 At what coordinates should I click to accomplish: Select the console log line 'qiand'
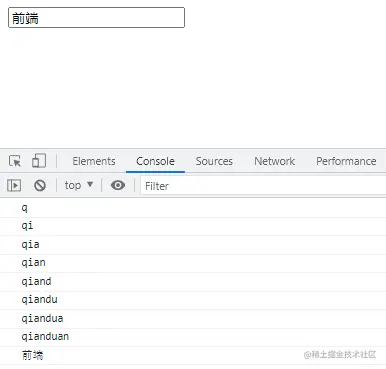coord(193,282)
